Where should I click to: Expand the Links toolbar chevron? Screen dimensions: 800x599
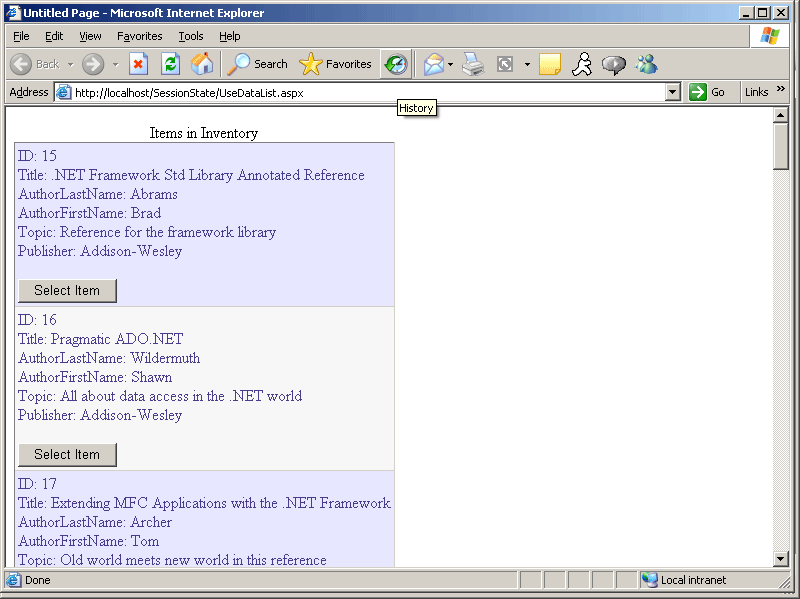click(x=781, y=90)
